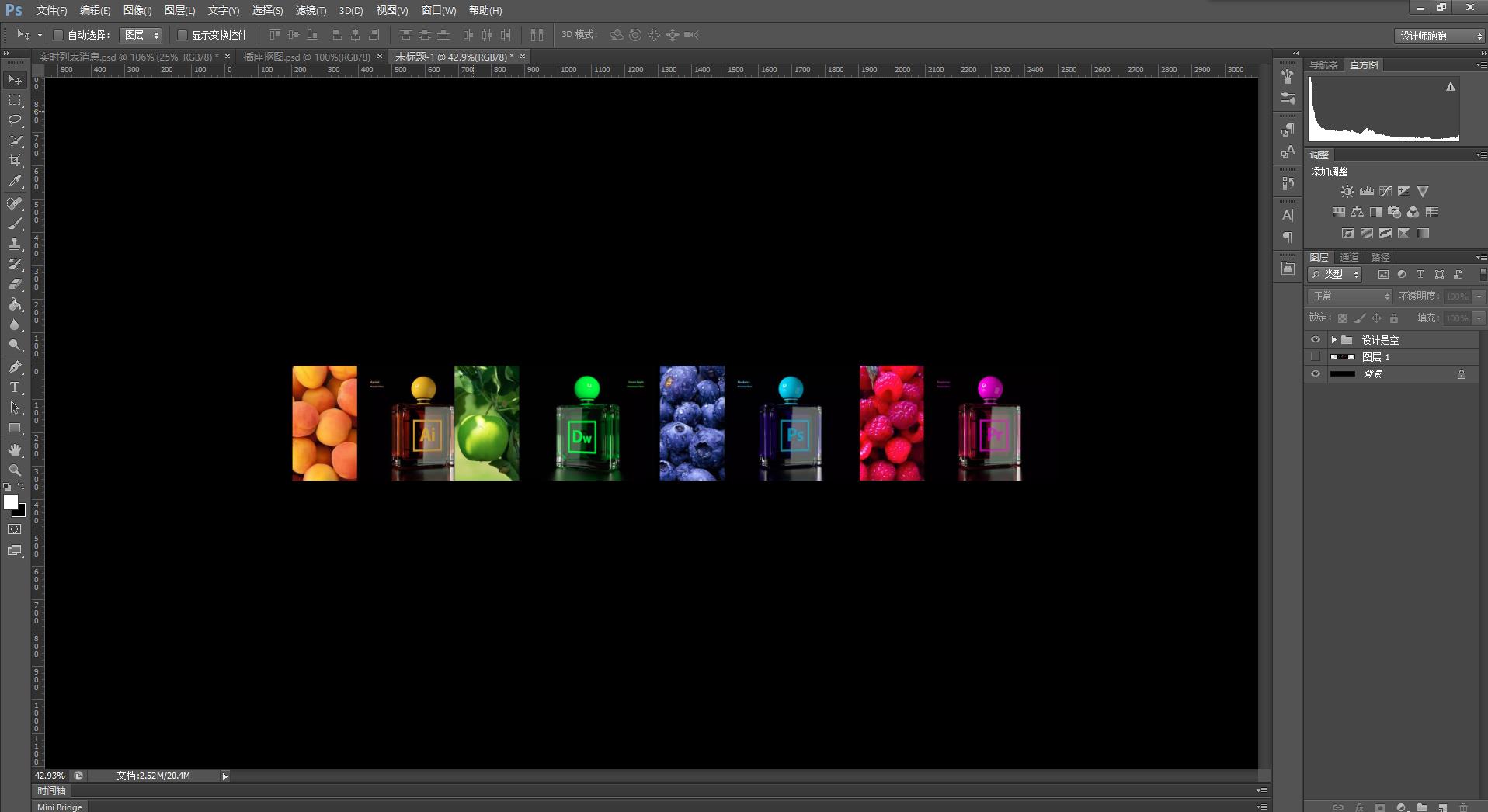Open the Mini Bridge panel tab
Screen dimensions: 1488x812
pyautogui.click(x=60, y=807)
